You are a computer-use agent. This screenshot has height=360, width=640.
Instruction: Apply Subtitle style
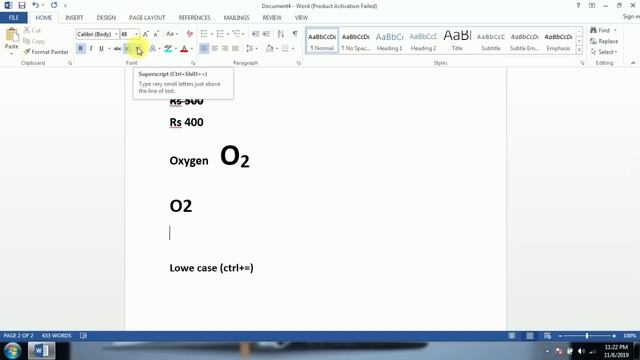(491, 41)
